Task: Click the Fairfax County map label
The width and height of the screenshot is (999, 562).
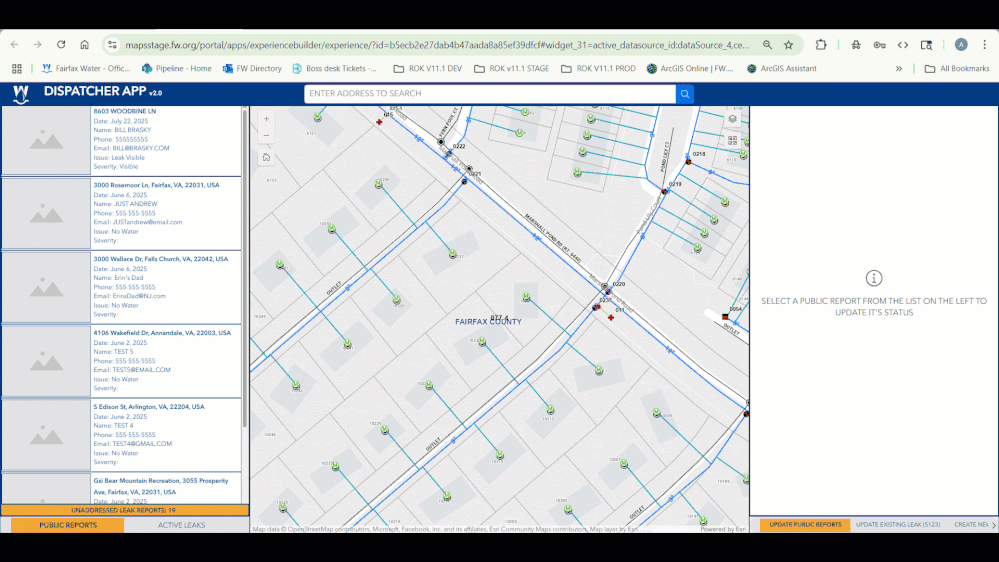Action: 488,322
